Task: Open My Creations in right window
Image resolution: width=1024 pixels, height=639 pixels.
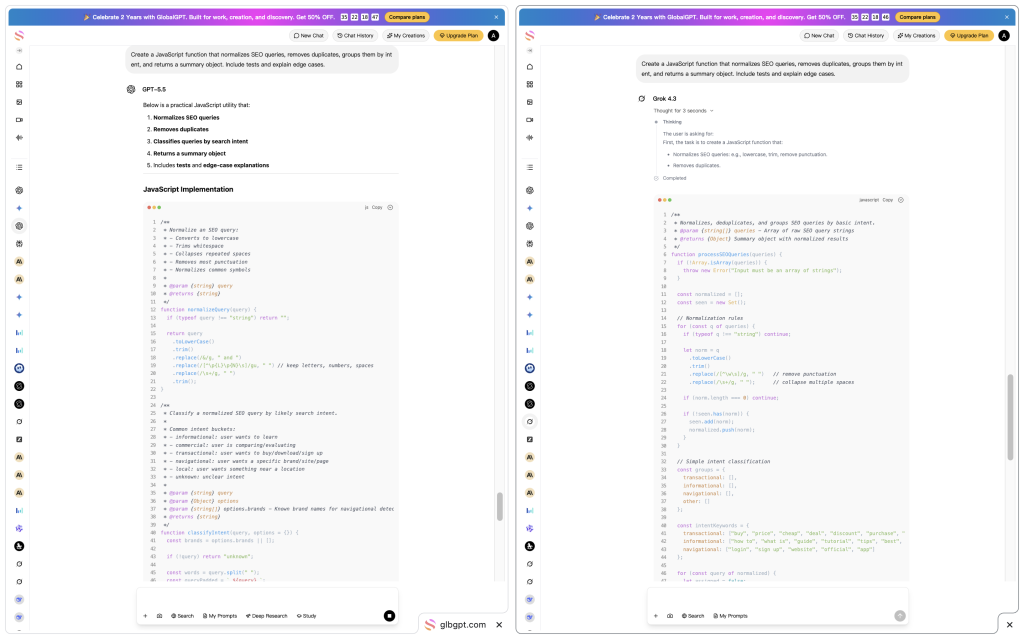Action: click(916, 35)
